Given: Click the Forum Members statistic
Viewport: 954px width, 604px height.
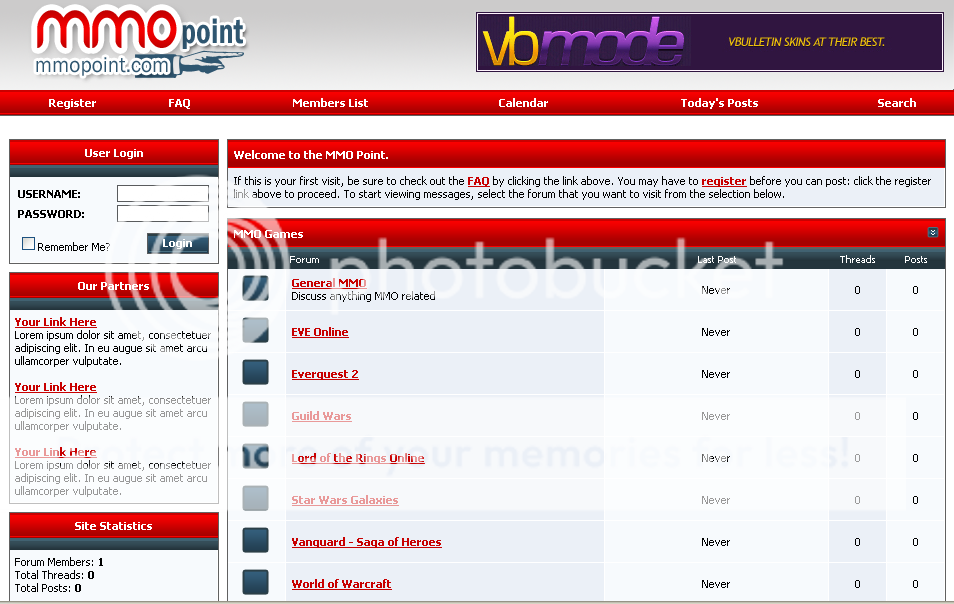Looking at the screenshot, I should (x=59, y=562).
